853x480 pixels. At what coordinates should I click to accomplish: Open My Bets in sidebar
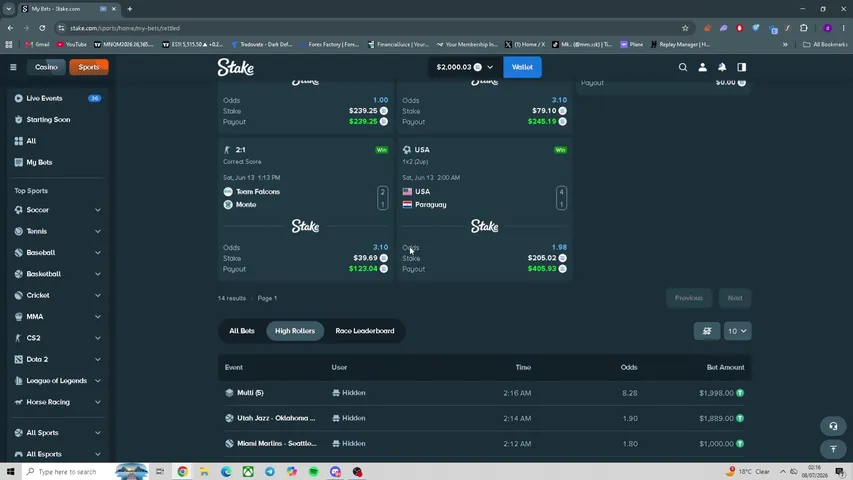pyautogui.click(x=58, y=162)
